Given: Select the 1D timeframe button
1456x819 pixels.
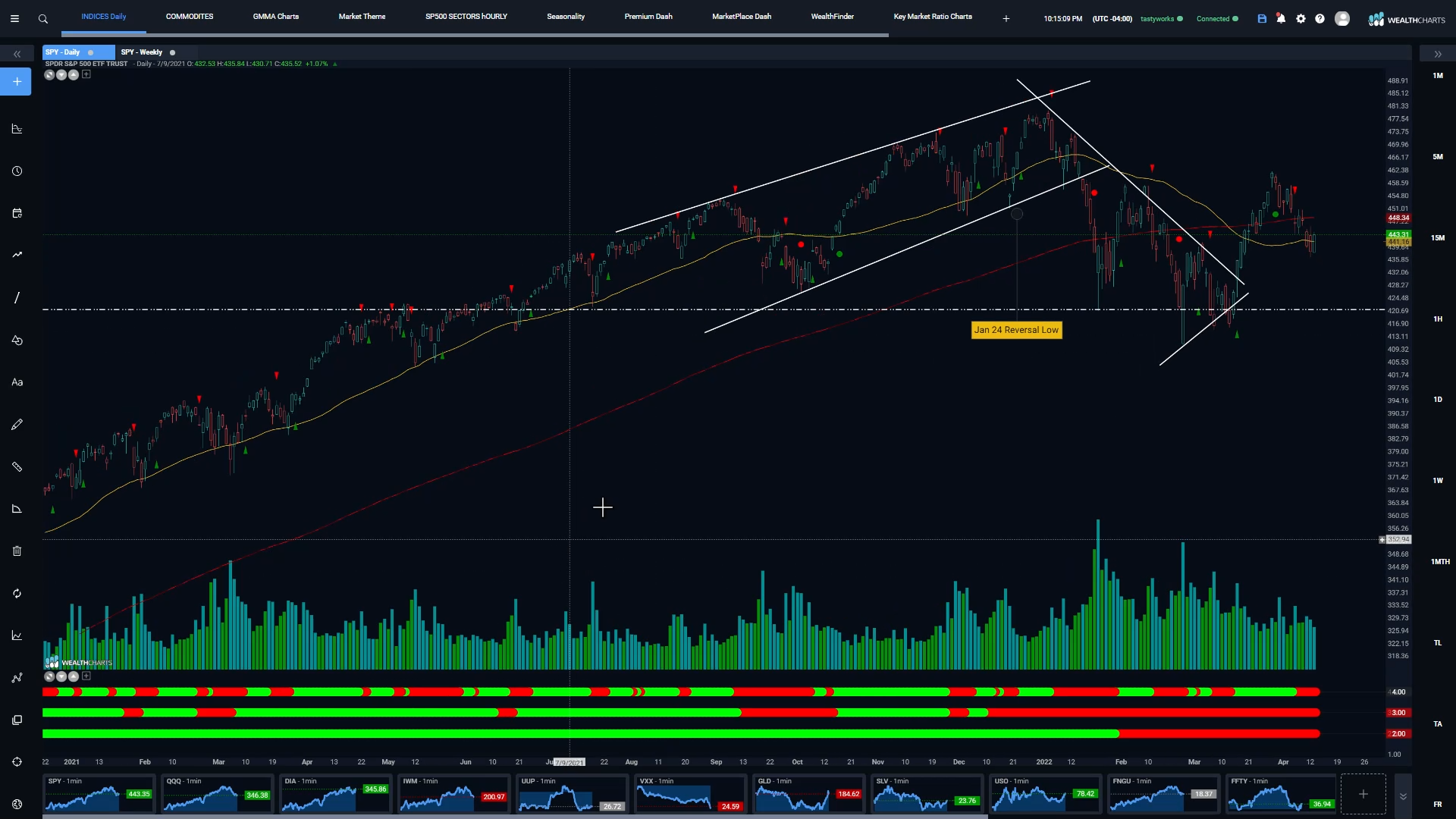Looking at the screenshot, I should 1438,400.
